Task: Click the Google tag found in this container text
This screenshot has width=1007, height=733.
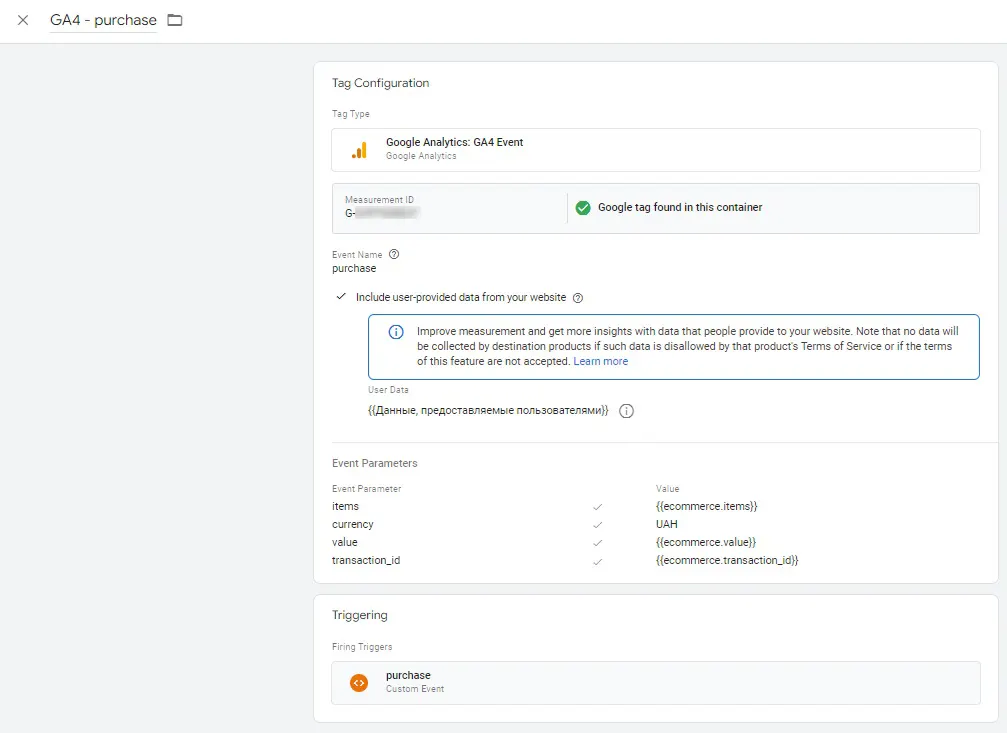Action: tap(680, 208)
